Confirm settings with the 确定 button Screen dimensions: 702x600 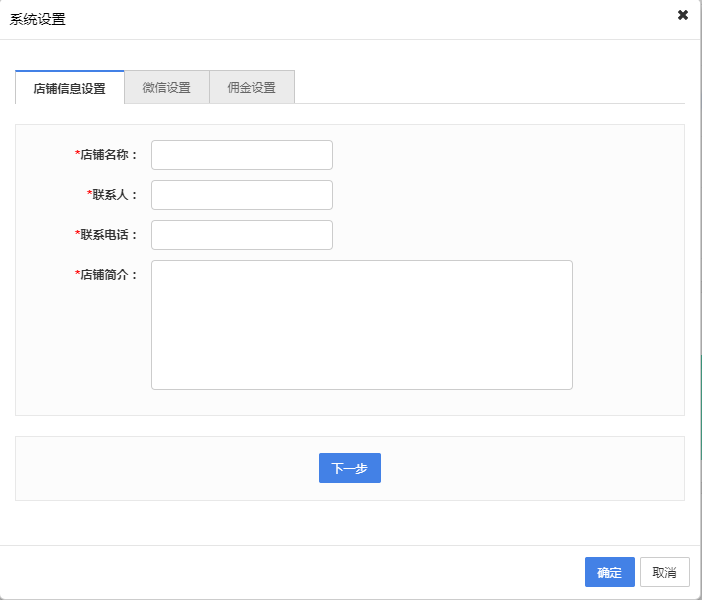pos(609,573)
